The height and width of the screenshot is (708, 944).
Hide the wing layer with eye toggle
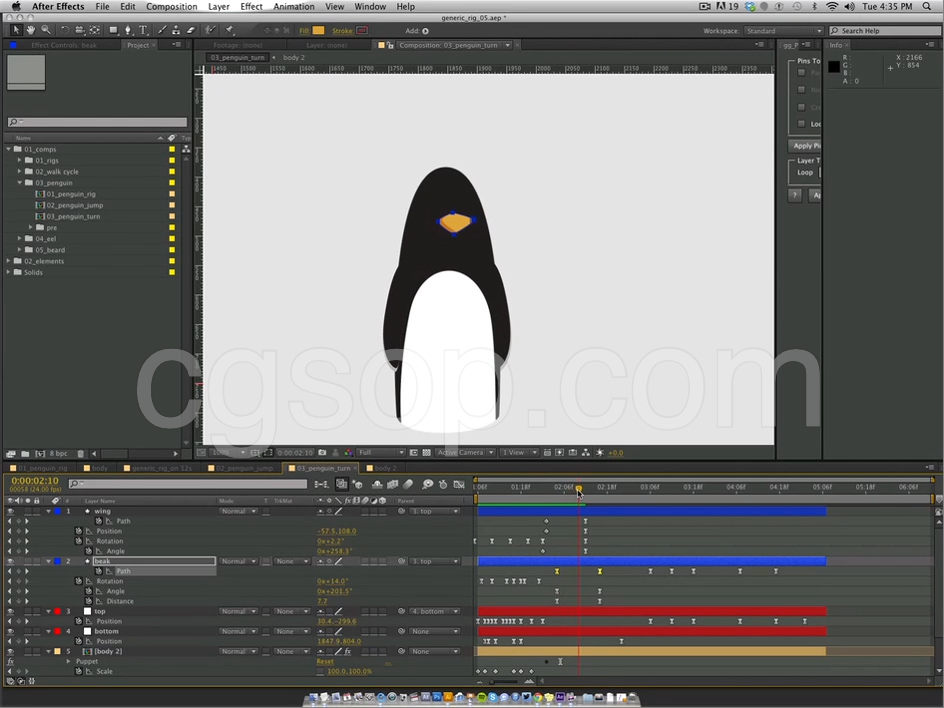pyautogui.click(x=10, y=511)
